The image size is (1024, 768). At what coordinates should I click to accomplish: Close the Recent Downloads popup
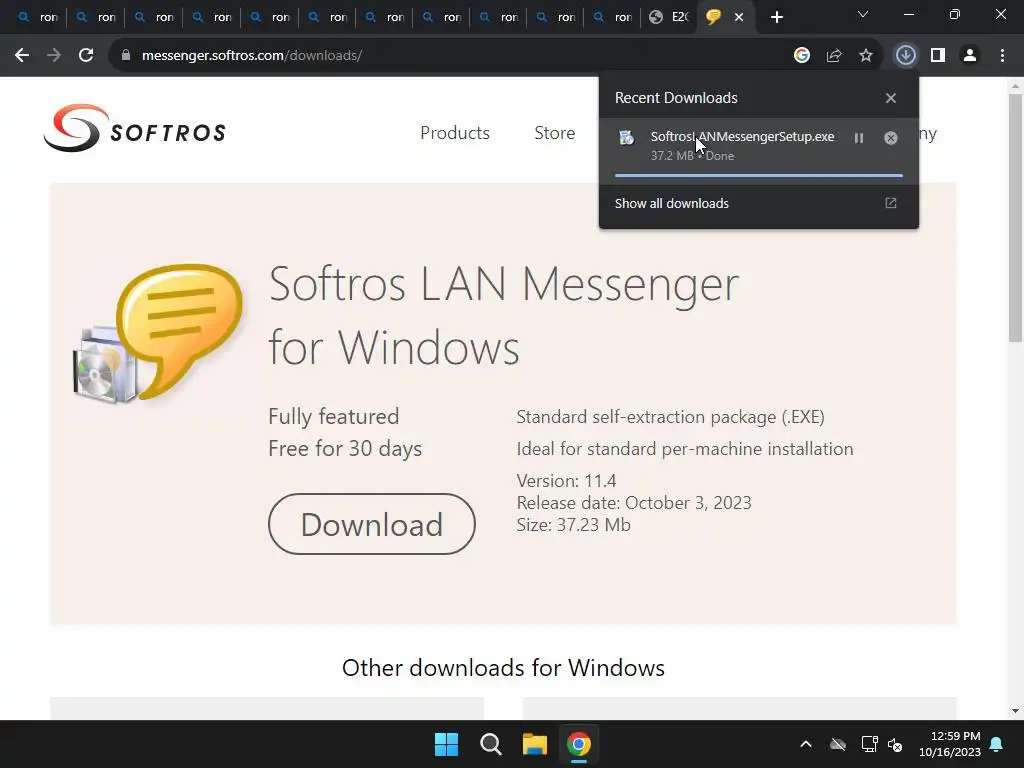[891, 98]
